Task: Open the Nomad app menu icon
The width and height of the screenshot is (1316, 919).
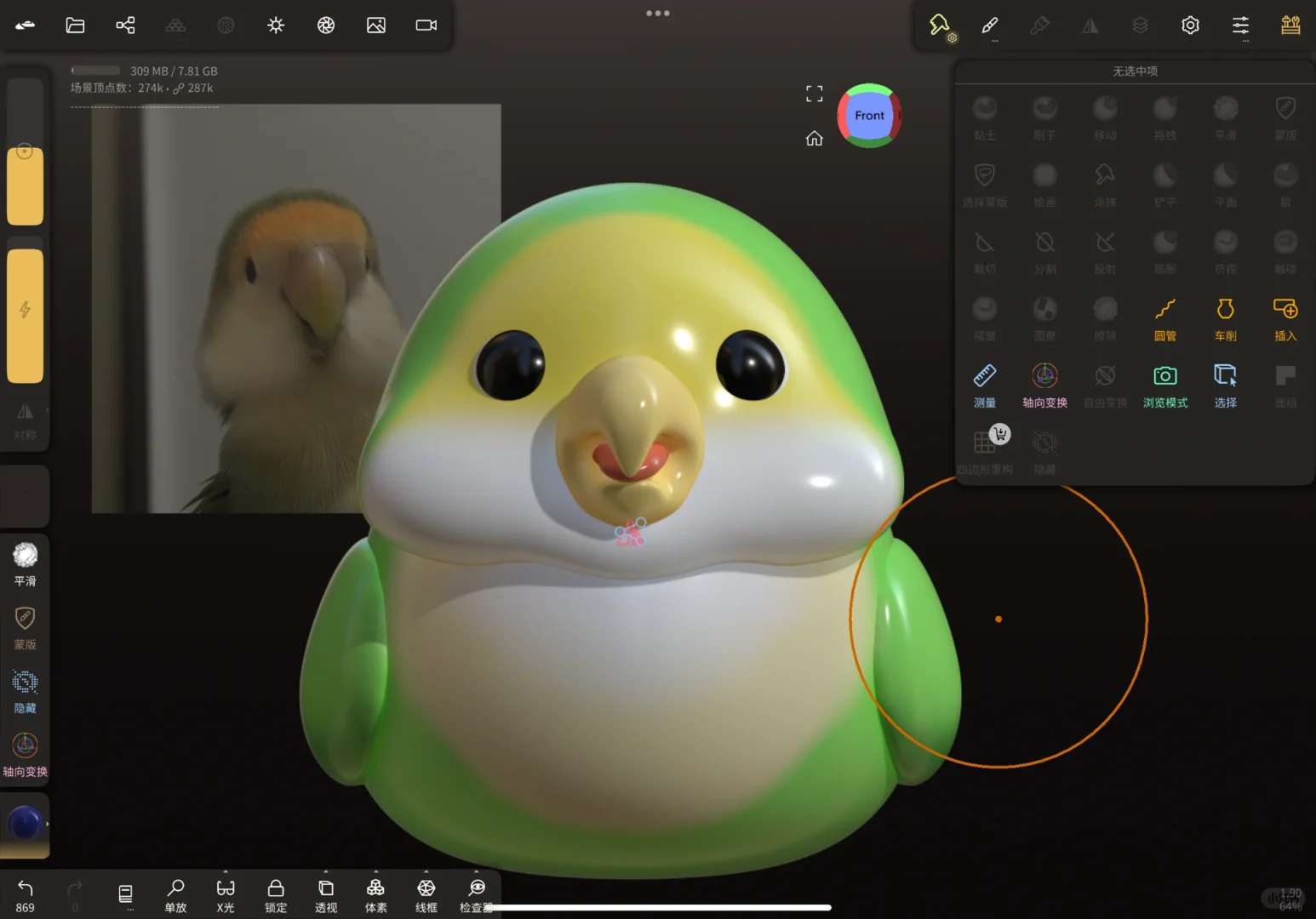Action: pyautogui.click(x=26, y=25)
